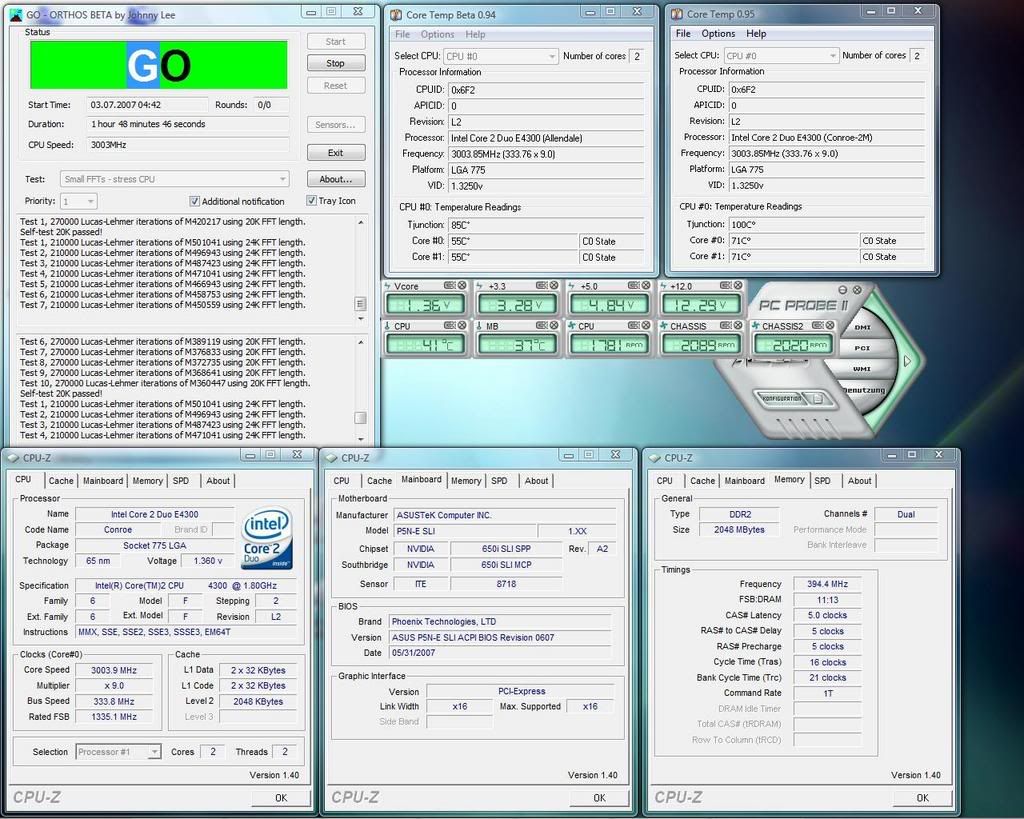The image size is (1024, 819).
Task: Open settings icon on the CHASSIS fan panel
Action: [726, 325]
